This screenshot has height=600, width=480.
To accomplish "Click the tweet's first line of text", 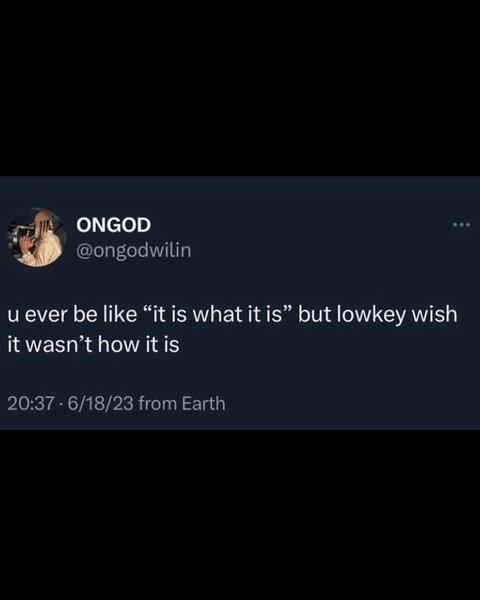I will point(232,315).
